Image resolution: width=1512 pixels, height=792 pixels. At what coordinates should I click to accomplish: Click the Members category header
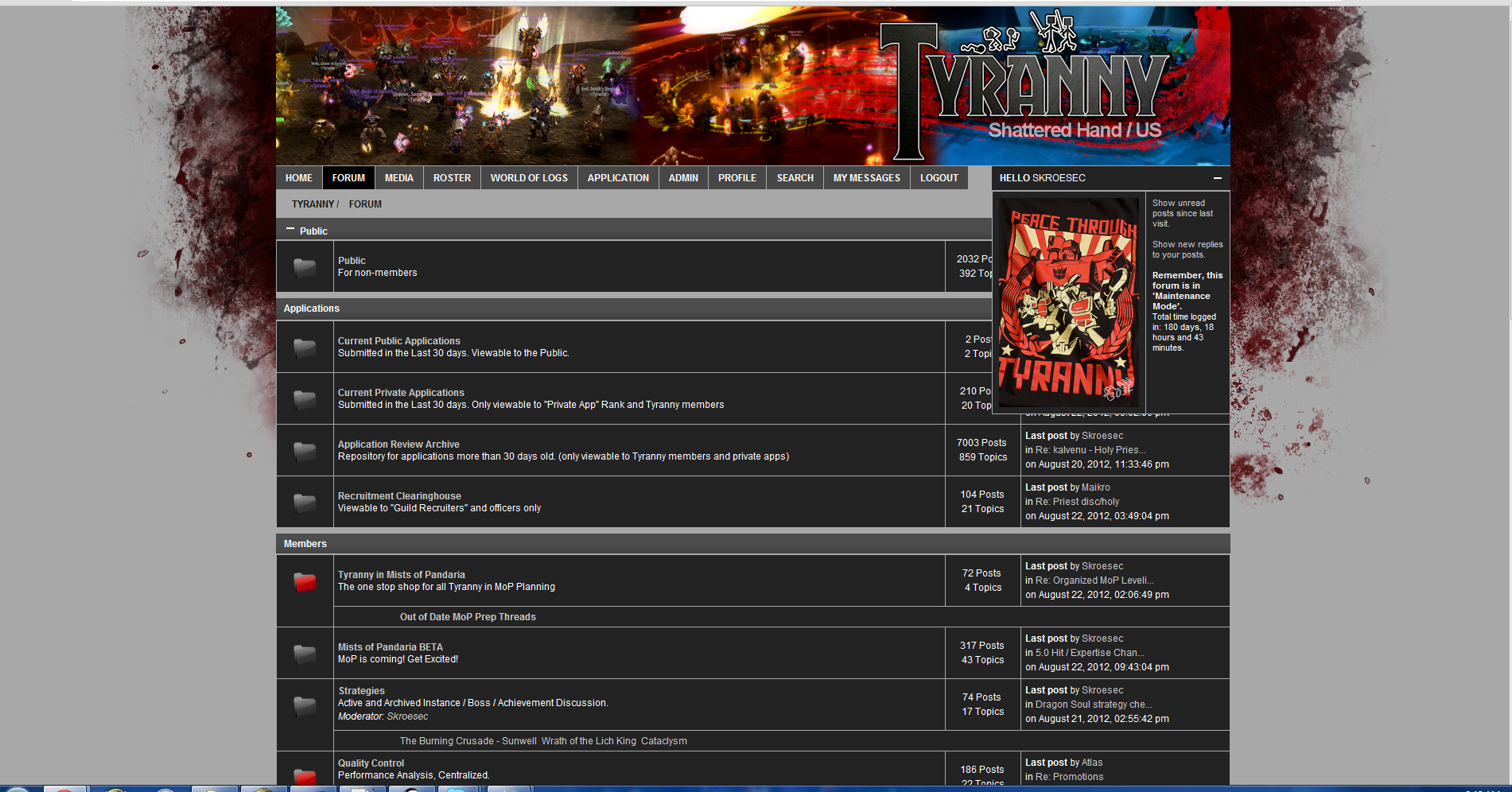coord(305,544)
